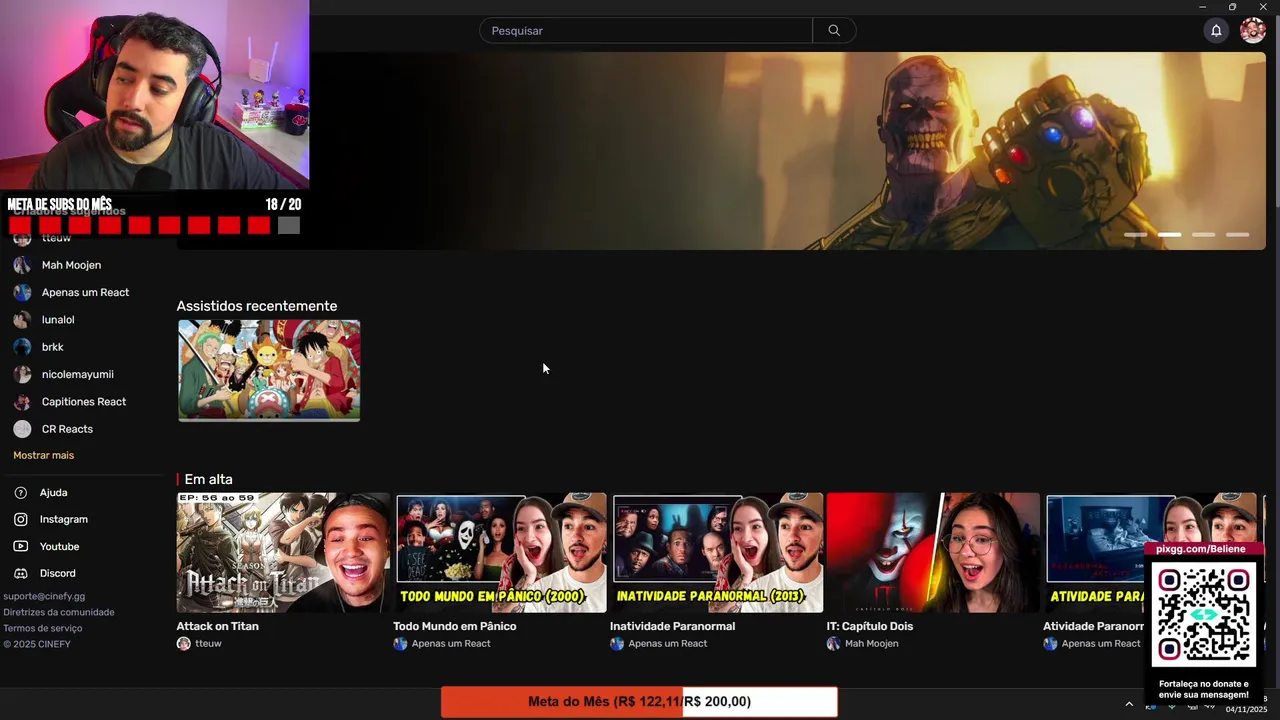This screenshot has height=720, width=1280.
Task: Click the Ajuda help icon
Action: point(20,493)
